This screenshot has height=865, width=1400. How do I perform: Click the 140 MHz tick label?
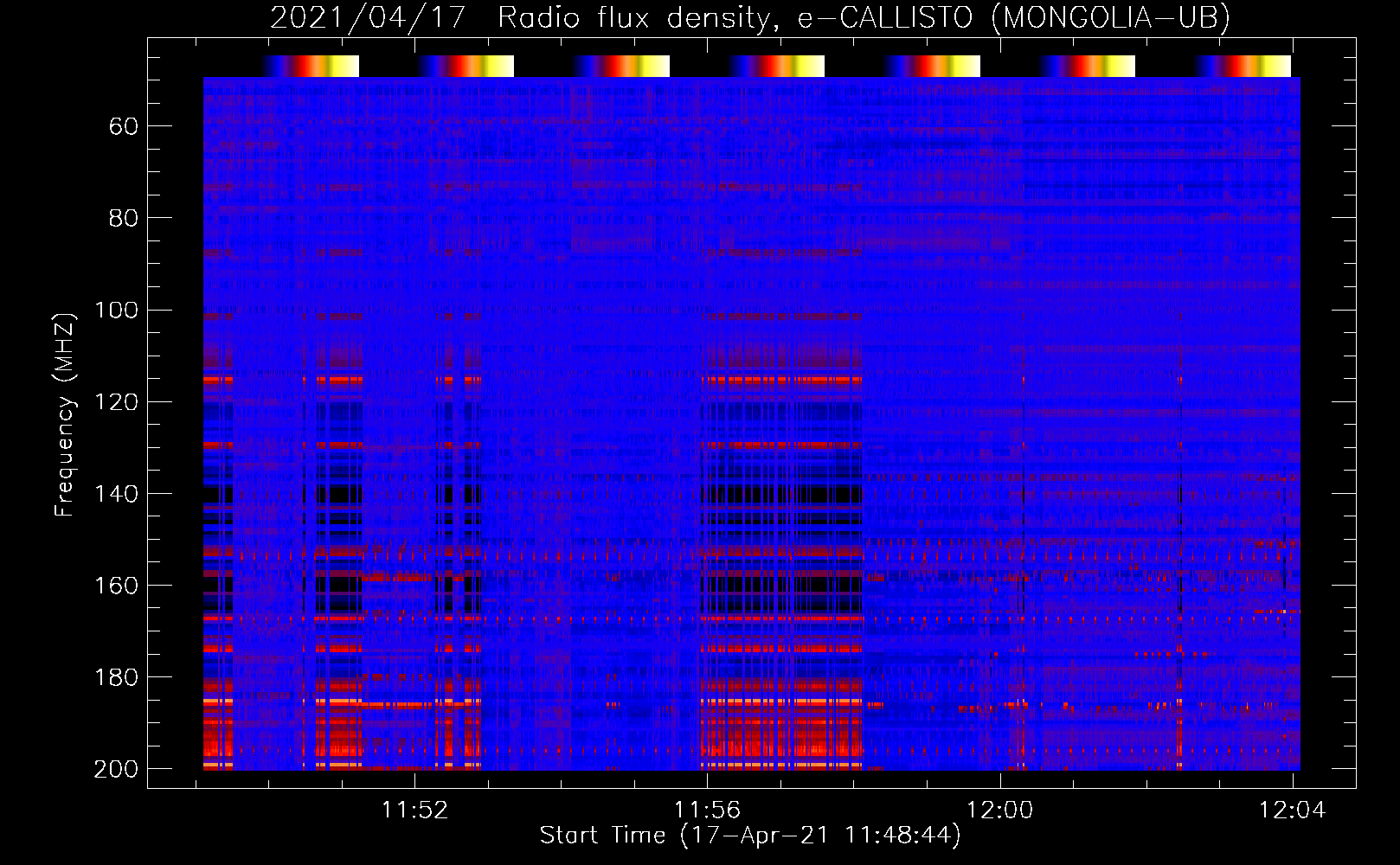pos(116,493)
